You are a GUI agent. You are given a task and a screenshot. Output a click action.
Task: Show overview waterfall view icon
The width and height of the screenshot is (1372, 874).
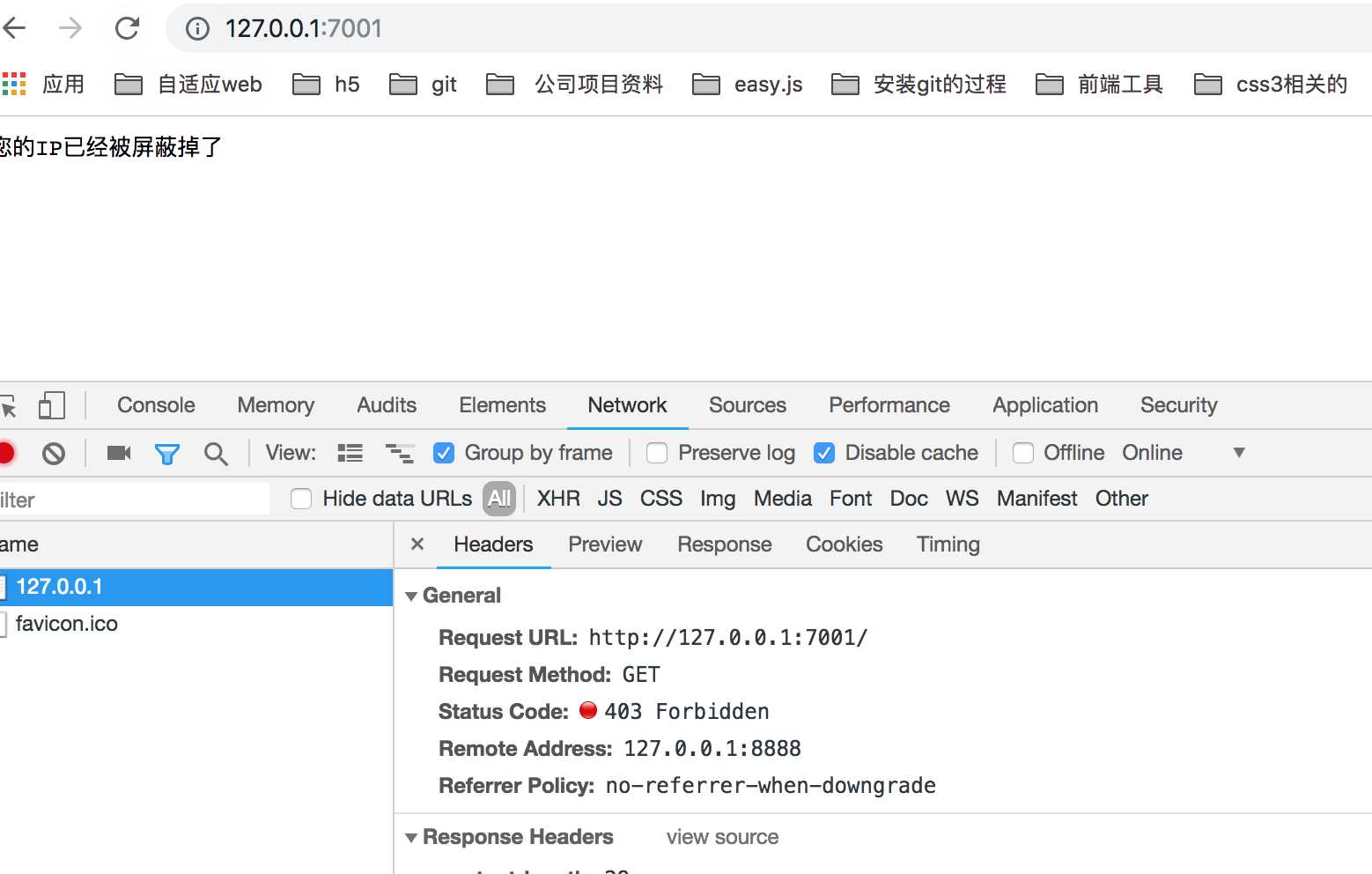coord(400,453)
